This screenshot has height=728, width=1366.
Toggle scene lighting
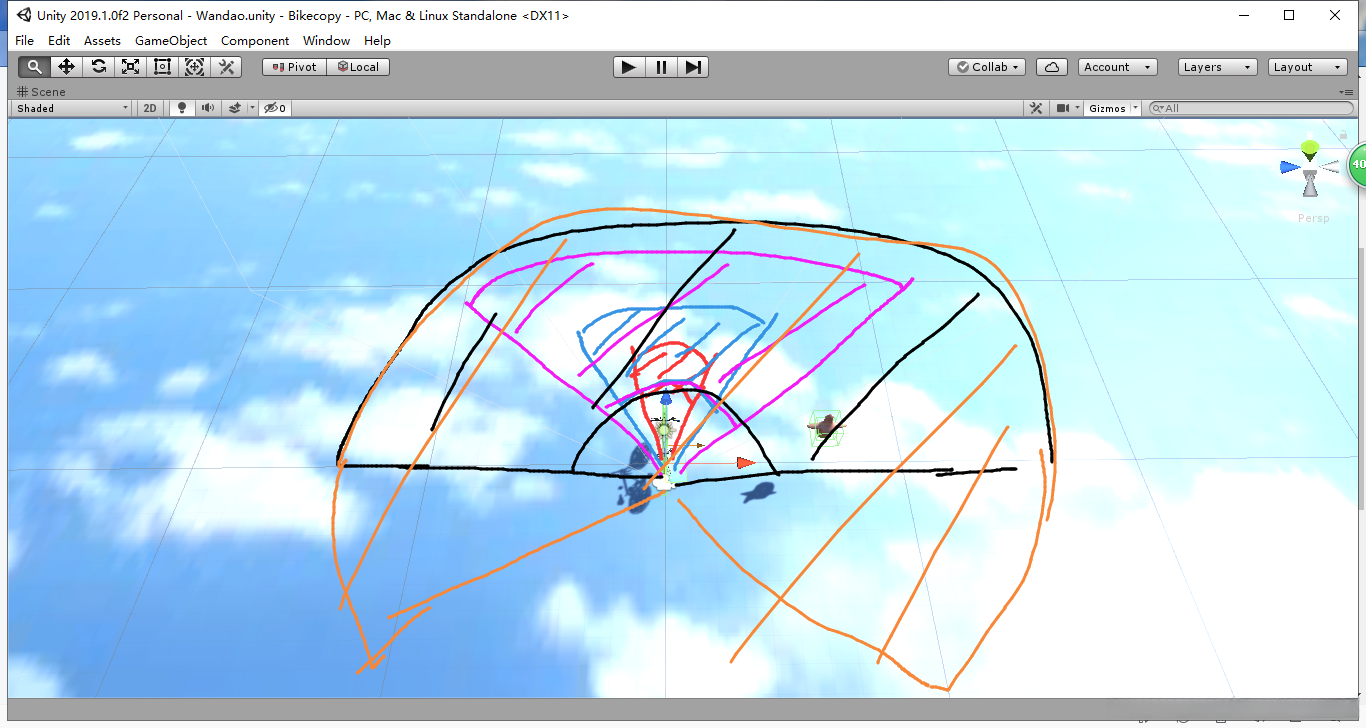click(181, 108)
